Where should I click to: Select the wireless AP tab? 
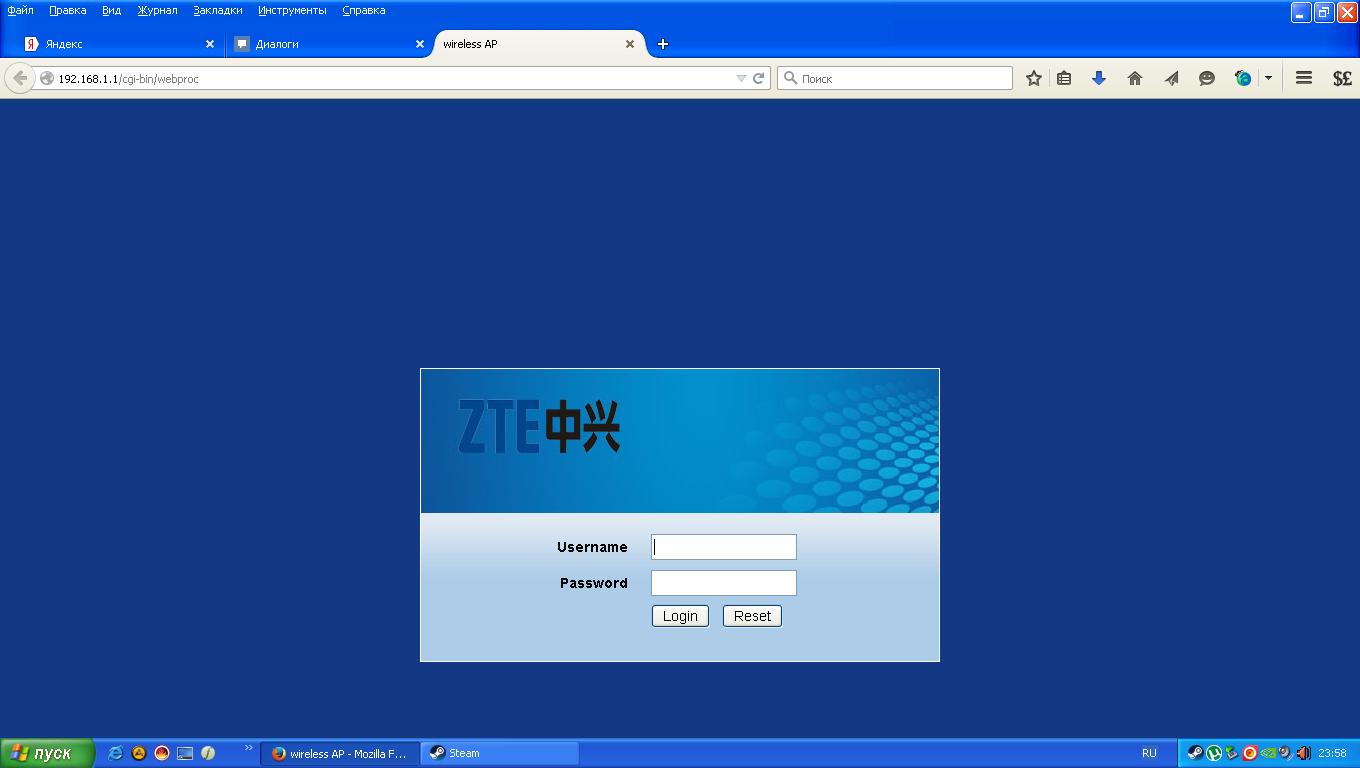point(539,44)
